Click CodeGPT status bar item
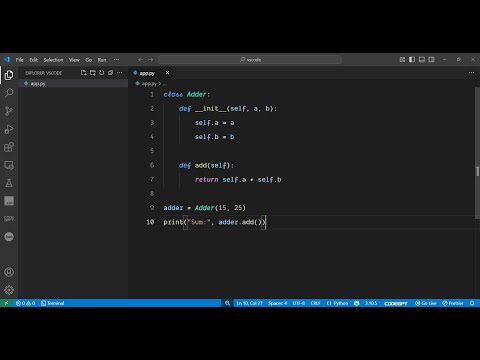The height and width of the screenshot is (360, 480). 396,303
